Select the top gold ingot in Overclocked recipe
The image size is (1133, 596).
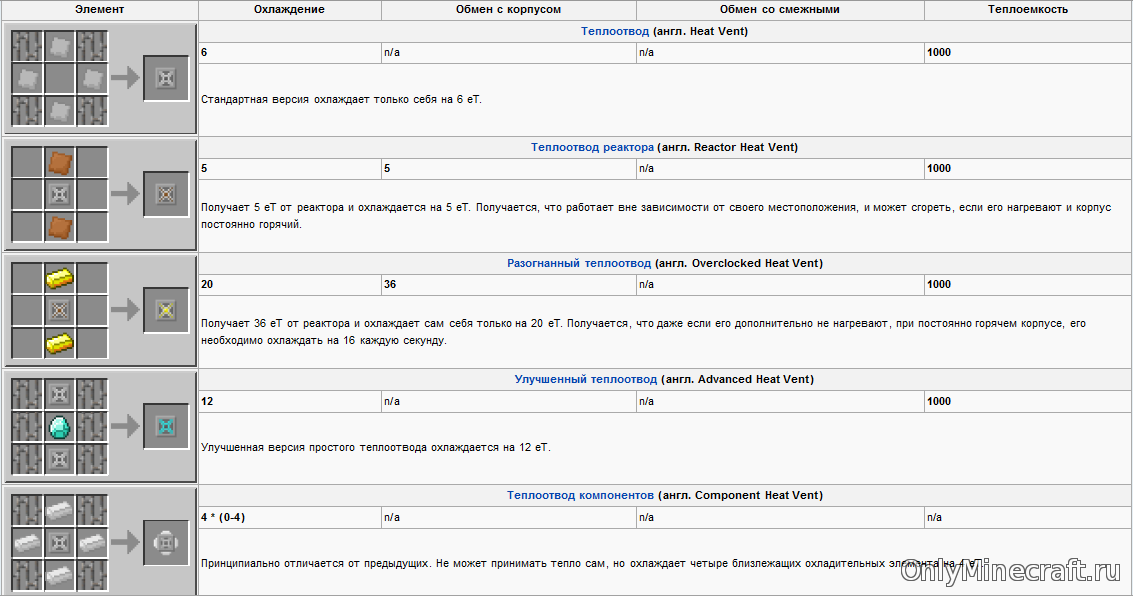60,278
